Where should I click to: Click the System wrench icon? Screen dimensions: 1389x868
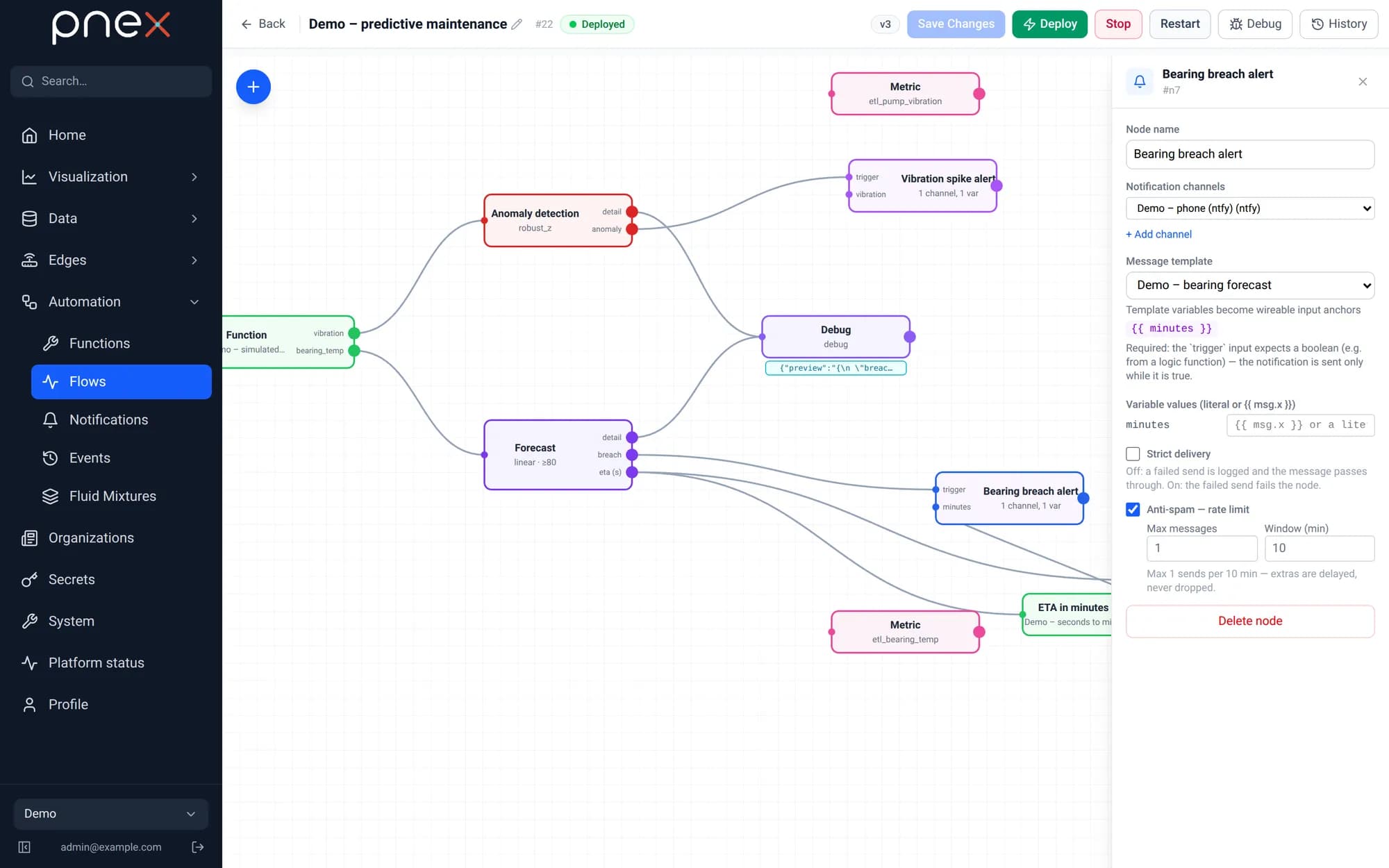point(29,621)
